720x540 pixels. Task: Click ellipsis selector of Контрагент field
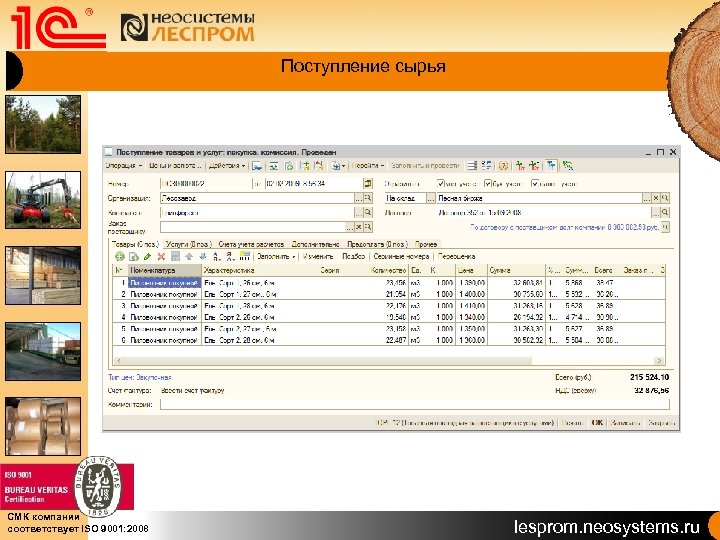pos(359,213)
